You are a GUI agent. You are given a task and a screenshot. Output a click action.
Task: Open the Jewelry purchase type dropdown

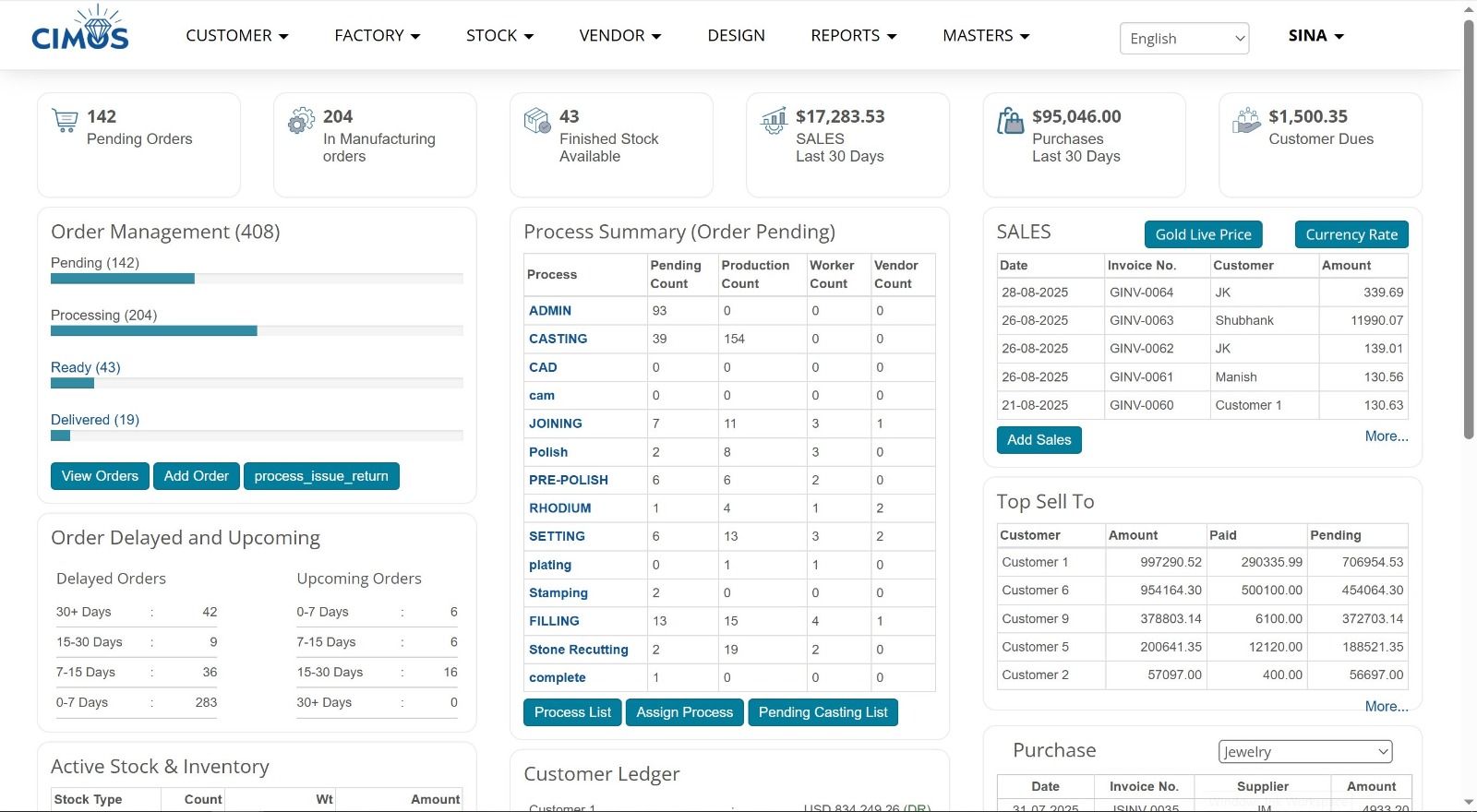pos(1305,751)
